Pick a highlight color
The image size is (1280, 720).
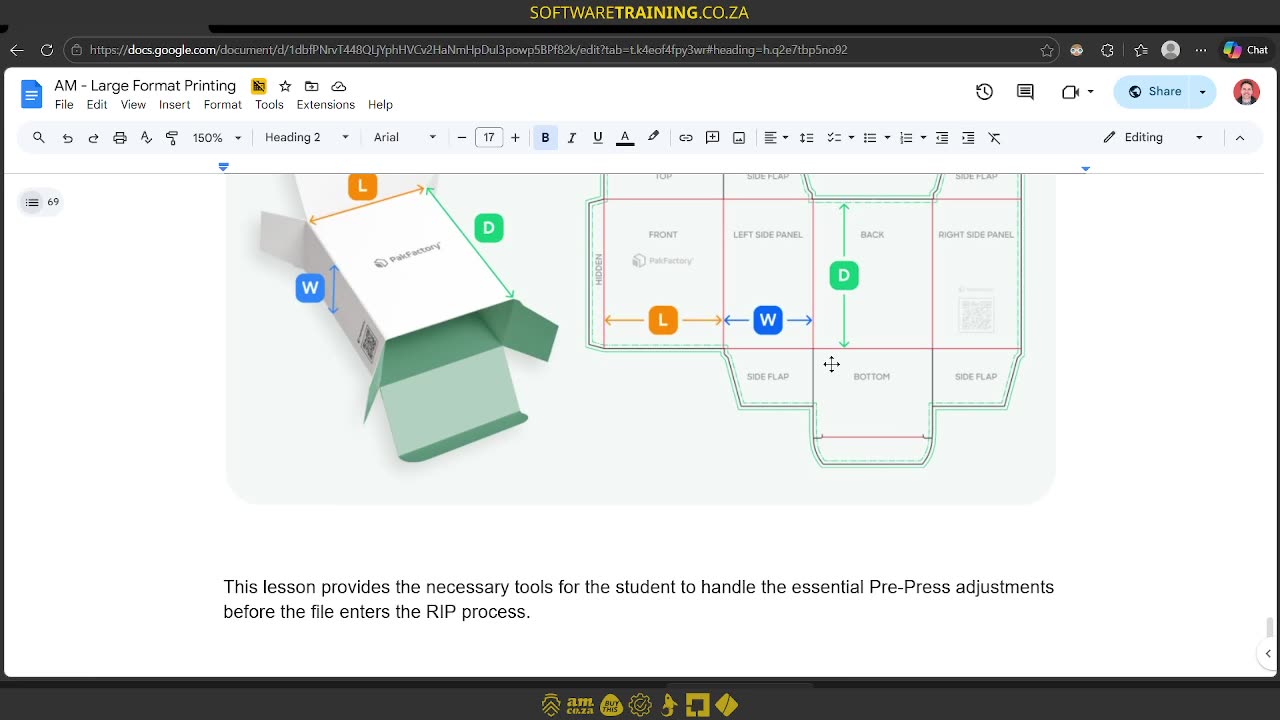click(653, 137)
